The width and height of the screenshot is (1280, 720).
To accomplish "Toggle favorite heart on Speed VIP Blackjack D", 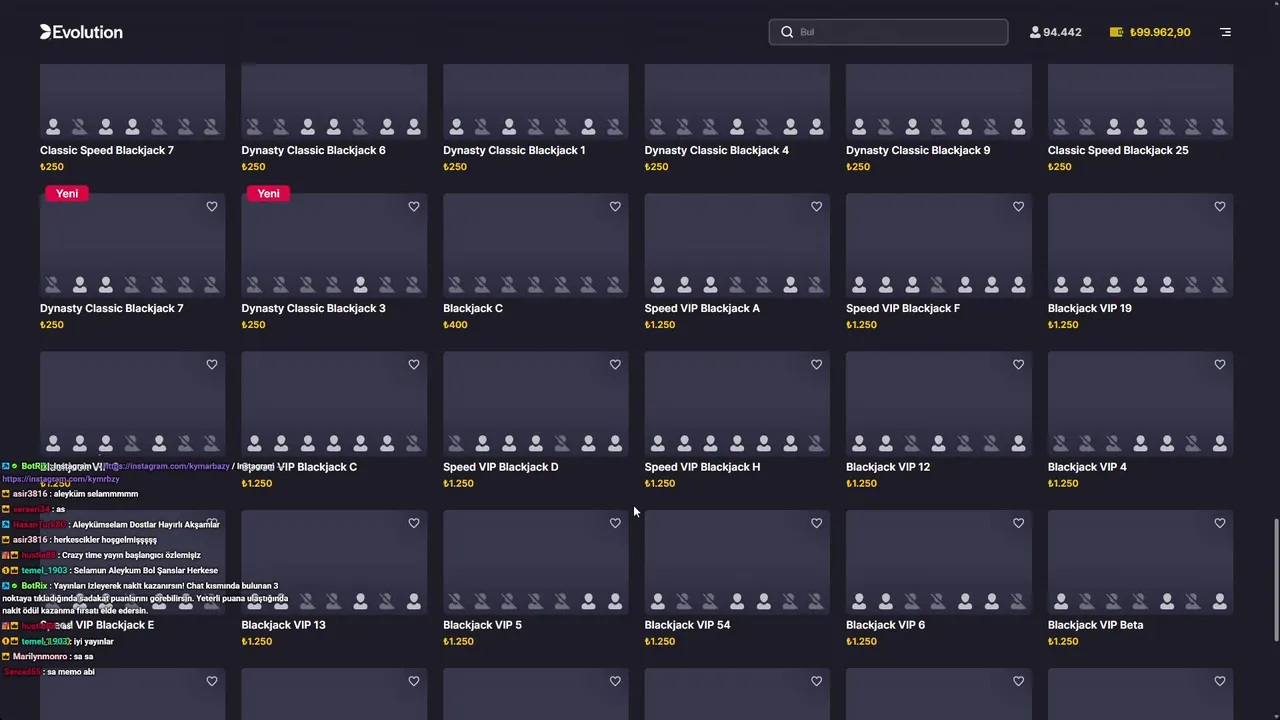I will click(x=615, y=365).
